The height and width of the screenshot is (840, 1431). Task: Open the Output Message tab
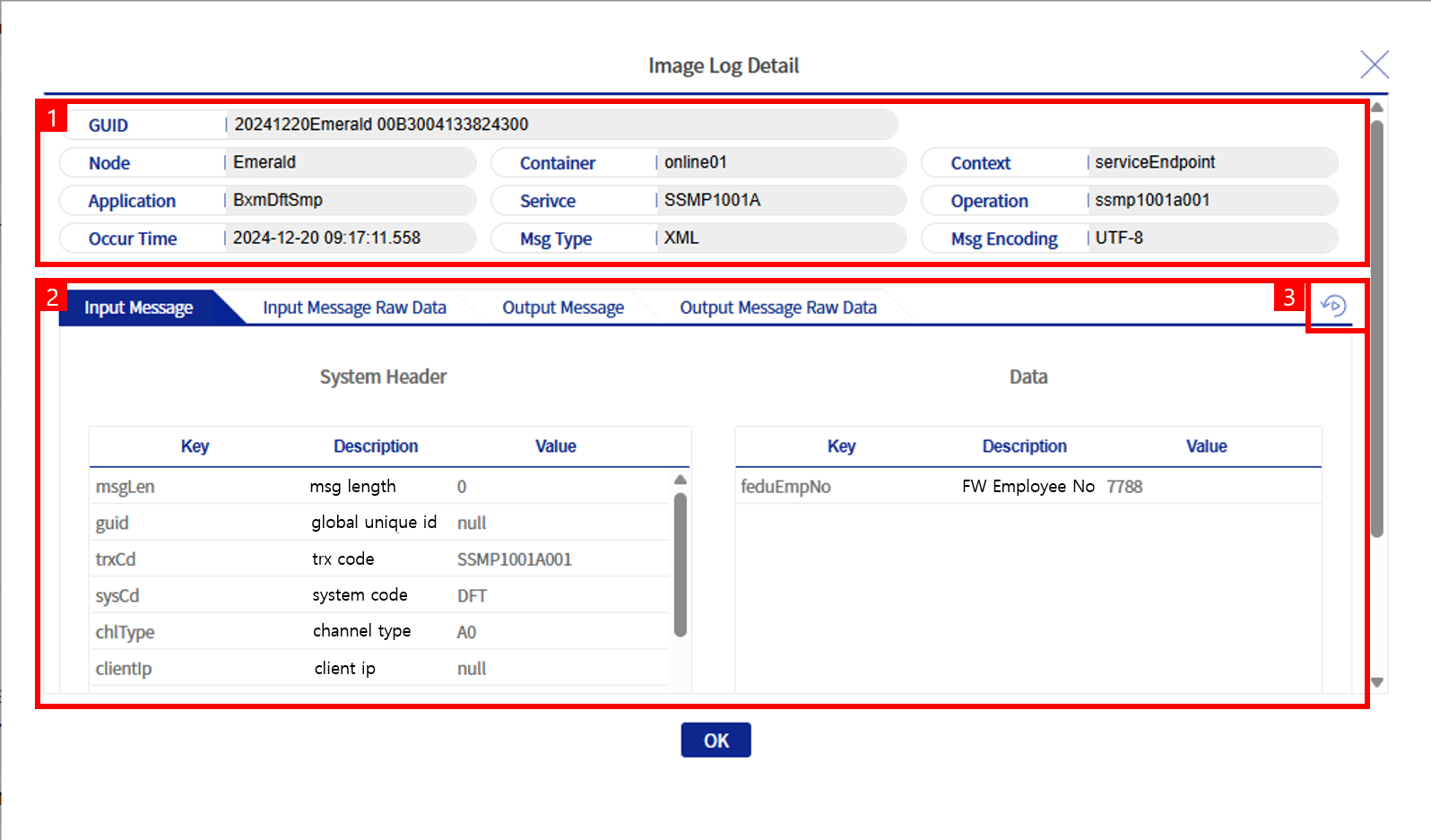[562, 307]
